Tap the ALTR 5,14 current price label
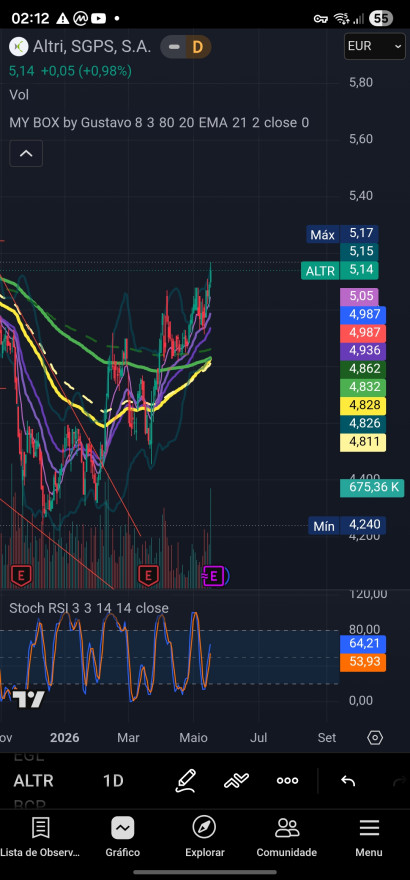The image size is (410, 880). (x=340, y=271)
